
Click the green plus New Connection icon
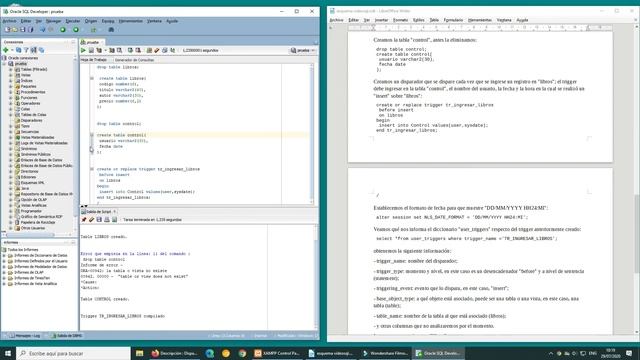[6, 50]
